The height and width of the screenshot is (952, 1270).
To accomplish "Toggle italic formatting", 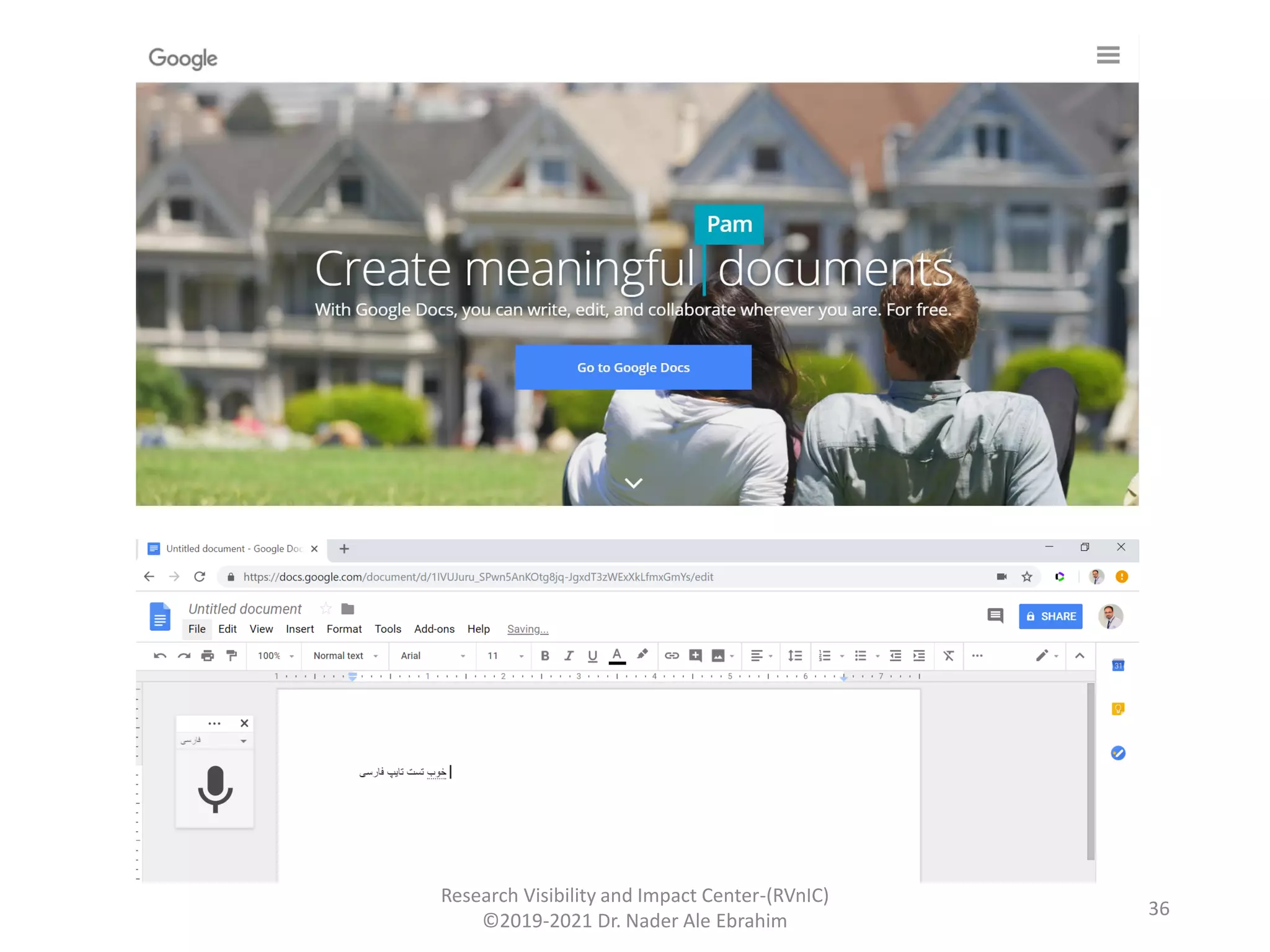I will [x=568, y=656].
